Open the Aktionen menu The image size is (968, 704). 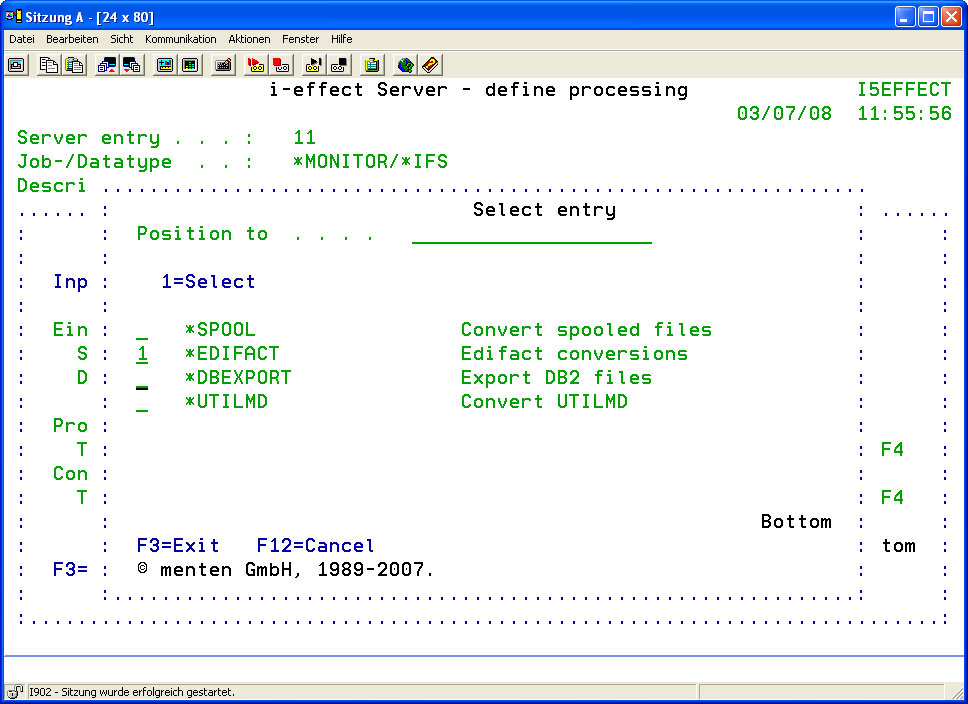click(x=249, y=39)
